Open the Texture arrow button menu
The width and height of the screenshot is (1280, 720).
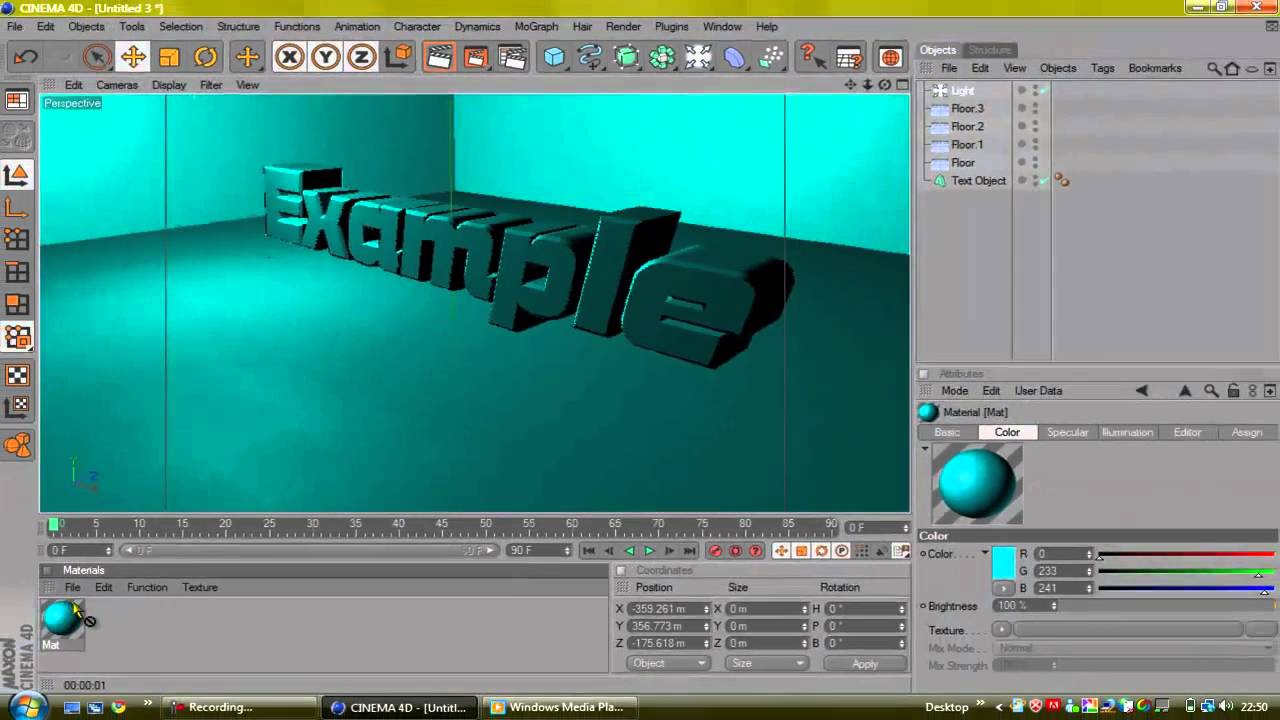(x=1001, y=630)
